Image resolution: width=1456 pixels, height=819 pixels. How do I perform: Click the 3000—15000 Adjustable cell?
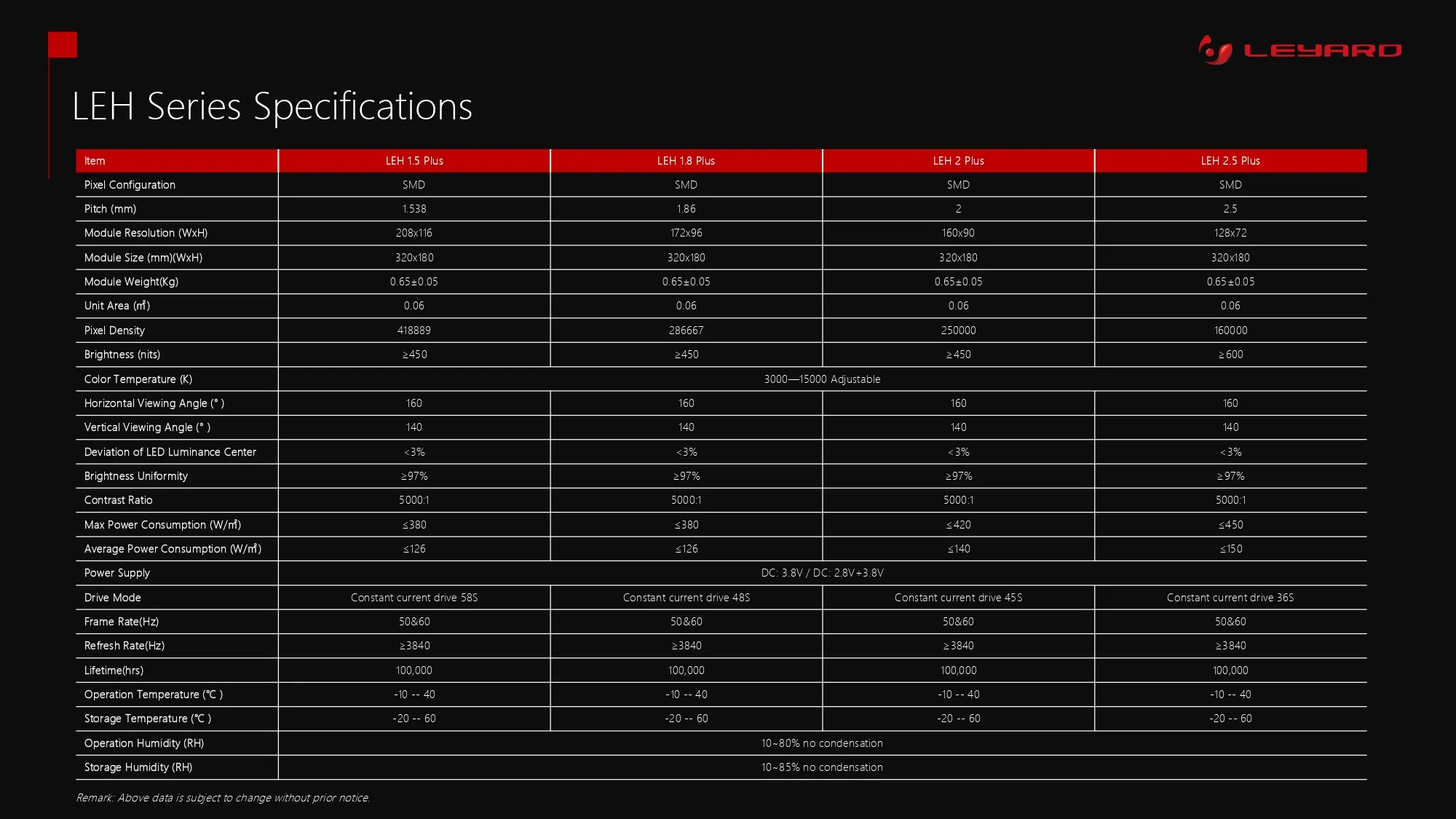click(x=822, y=379)
